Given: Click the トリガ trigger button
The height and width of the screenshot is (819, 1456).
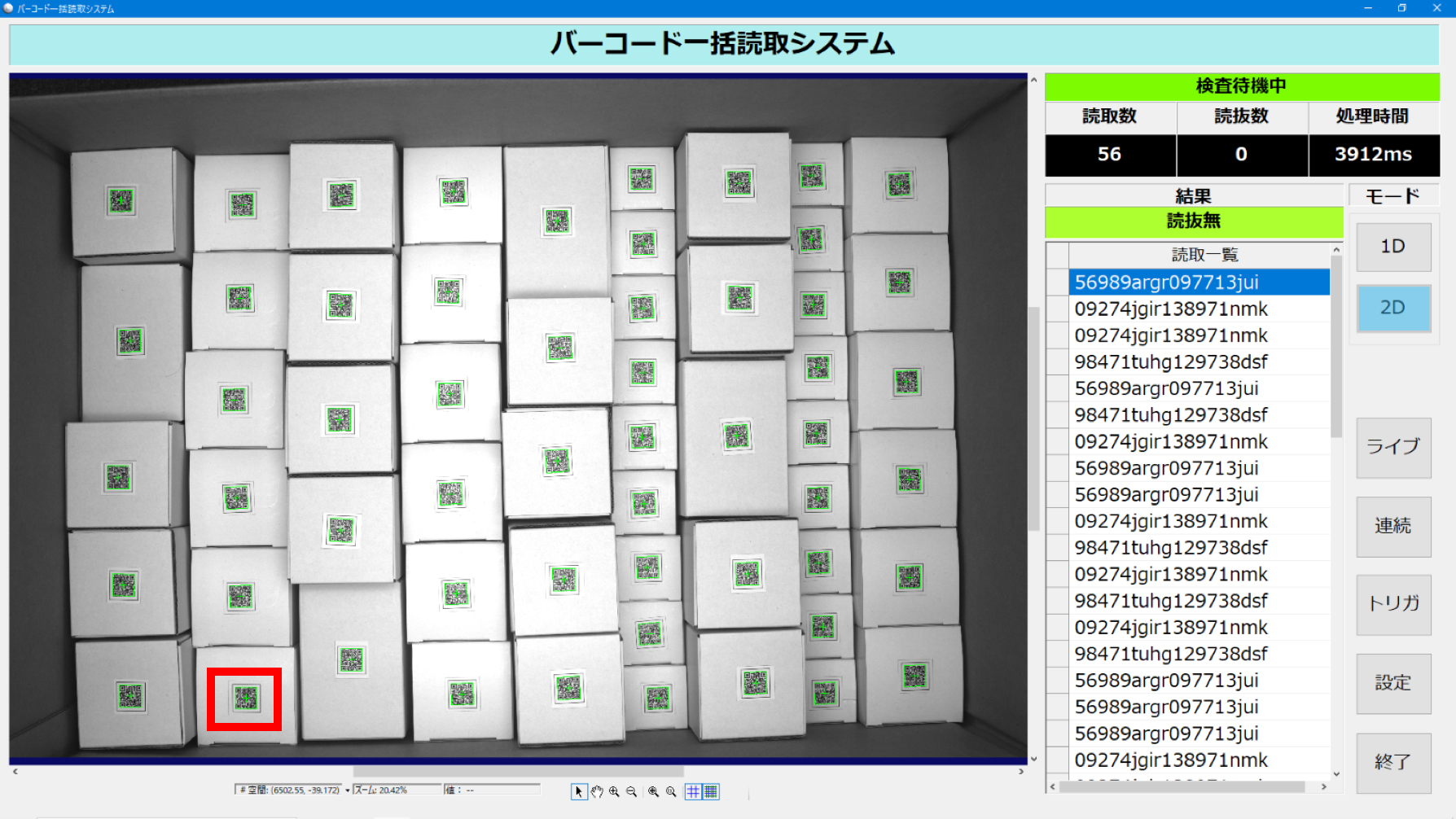Looking at the screenshot, I should click(x=1393, y=604).
